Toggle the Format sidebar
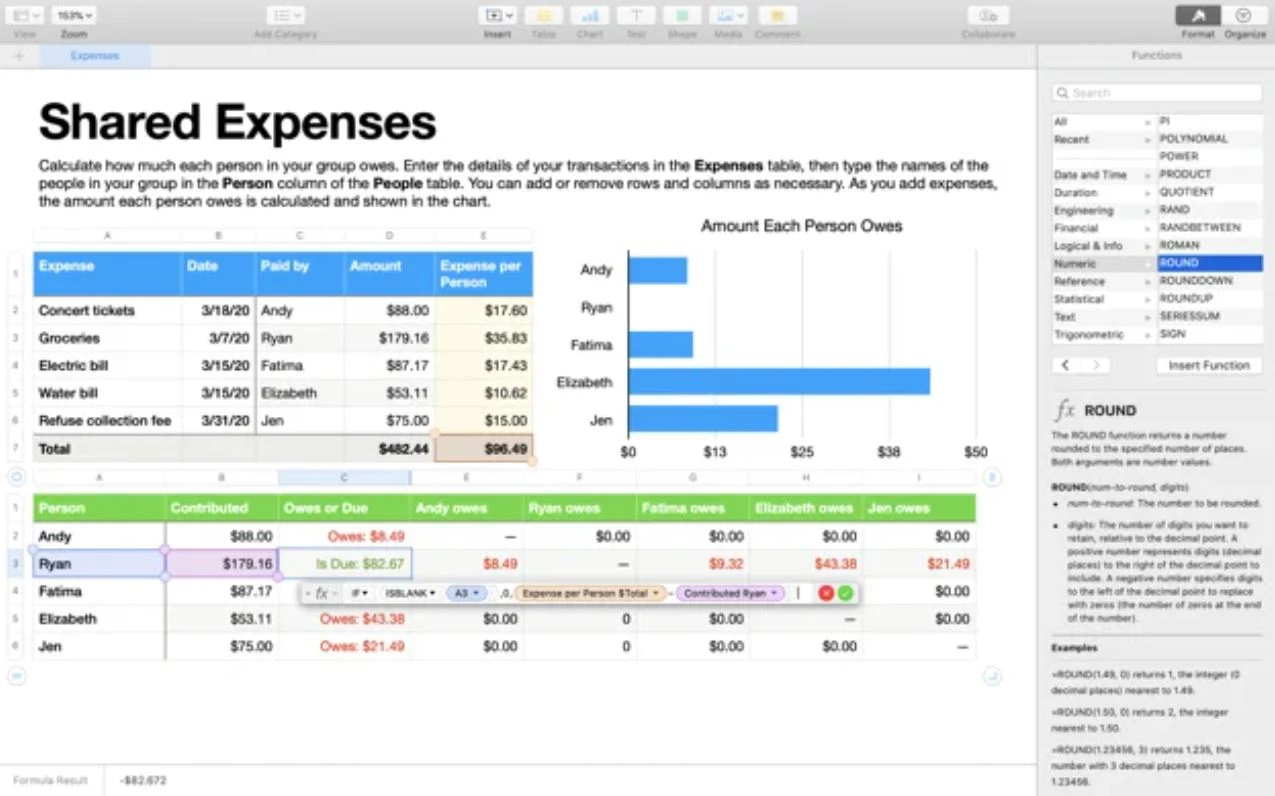This screenshot has height=796, width=1275. point(1197,18)
